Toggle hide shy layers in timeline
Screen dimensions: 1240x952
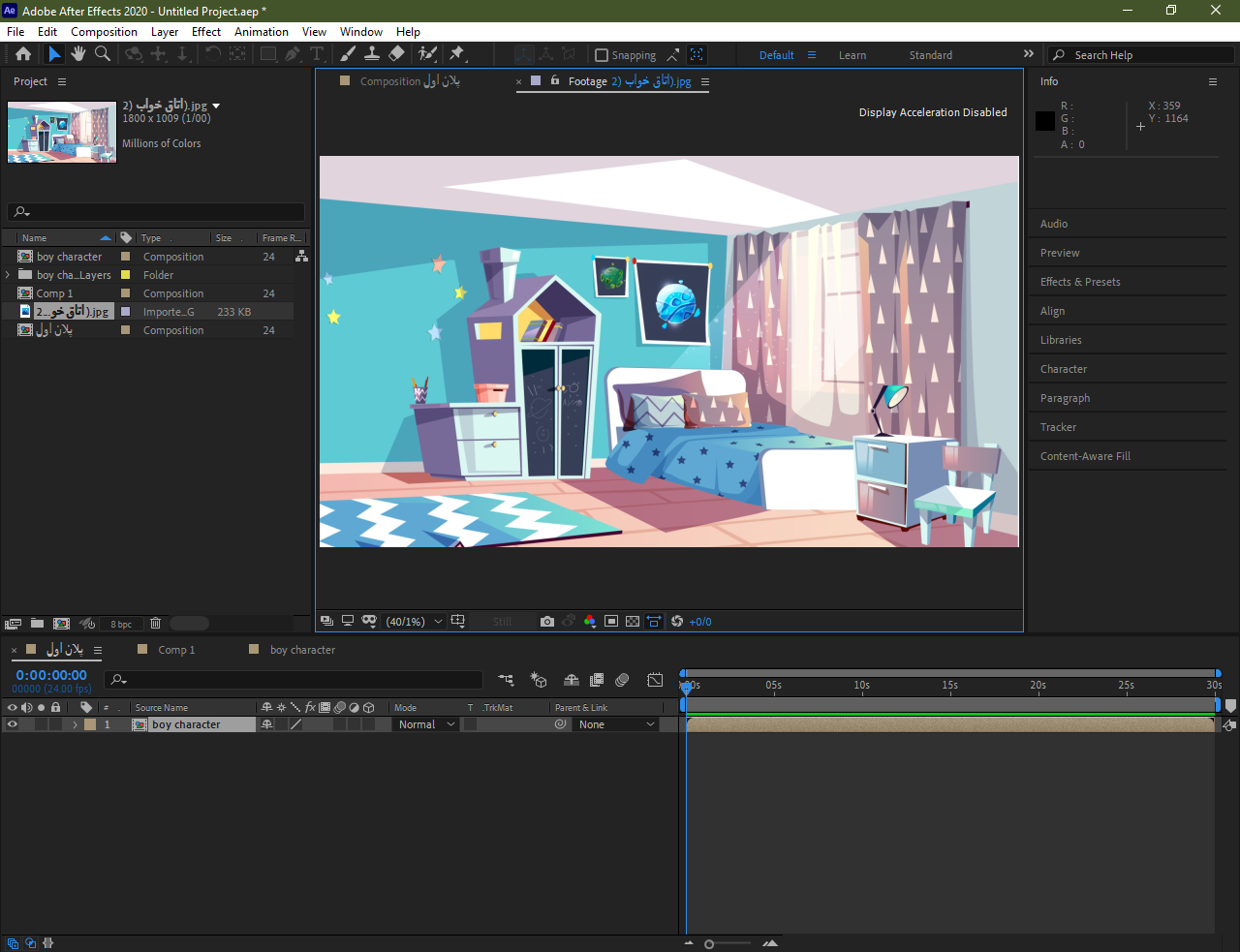[x=572, y=680]
